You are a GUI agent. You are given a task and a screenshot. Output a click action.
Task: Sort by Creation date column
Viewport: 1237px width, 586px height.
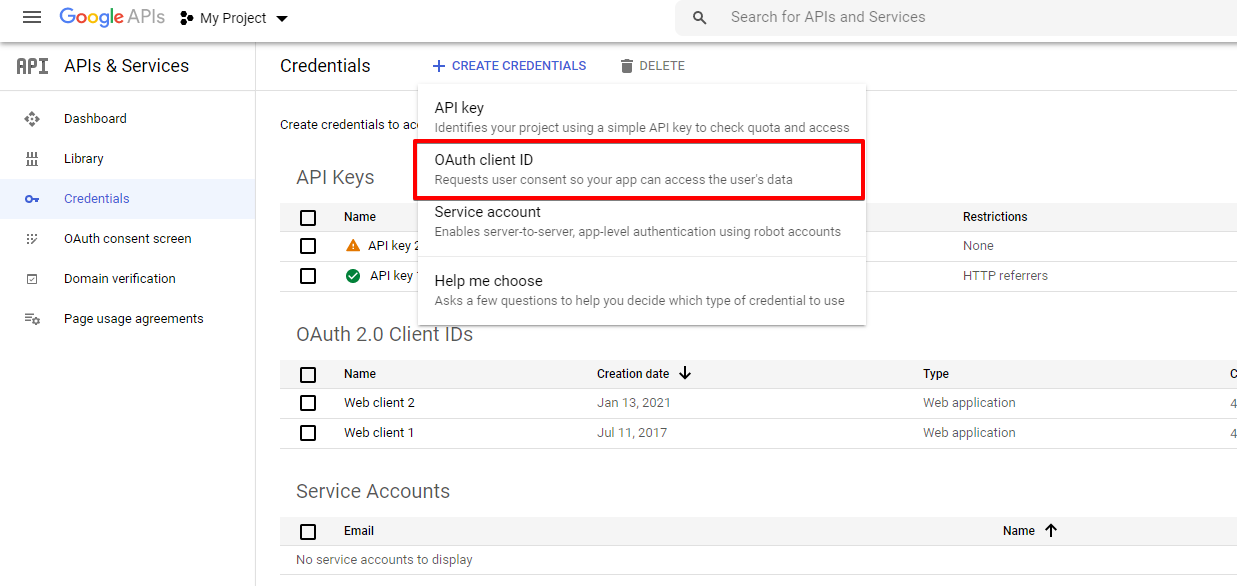pos(644,374)
